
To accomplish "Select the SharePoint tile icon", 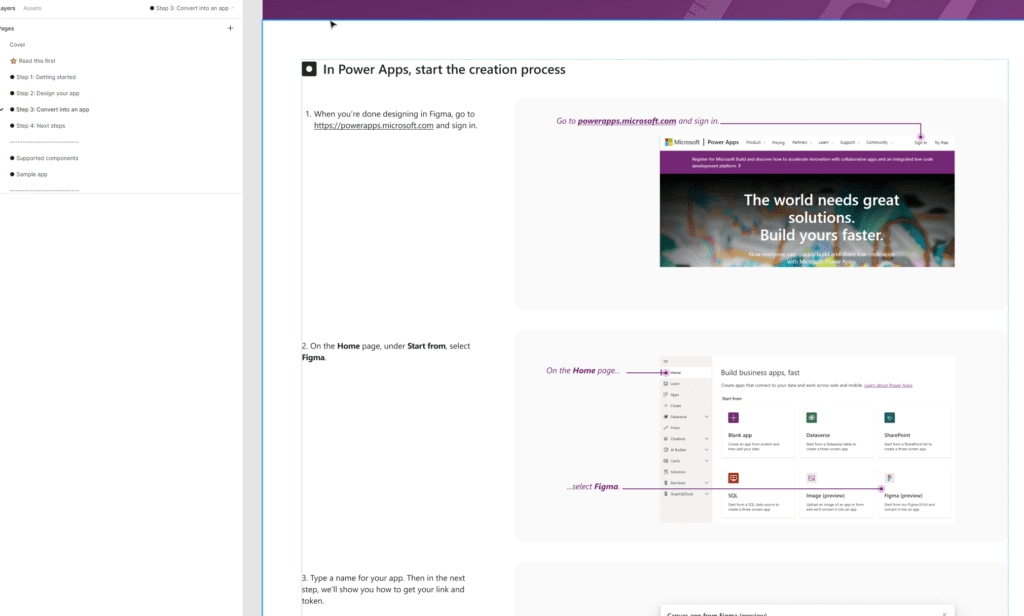I will (x=889, y=418).
